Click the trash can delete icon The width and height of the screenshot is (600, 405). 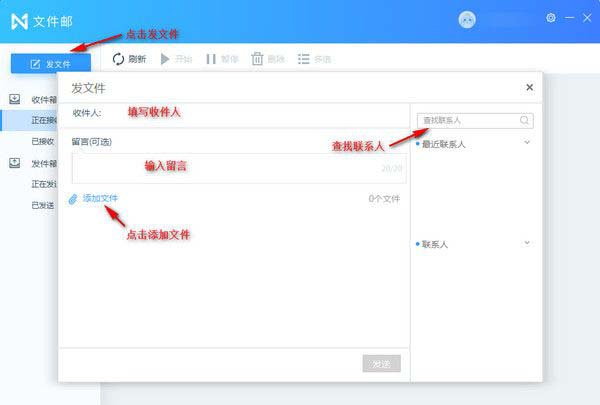coord(257,59)
